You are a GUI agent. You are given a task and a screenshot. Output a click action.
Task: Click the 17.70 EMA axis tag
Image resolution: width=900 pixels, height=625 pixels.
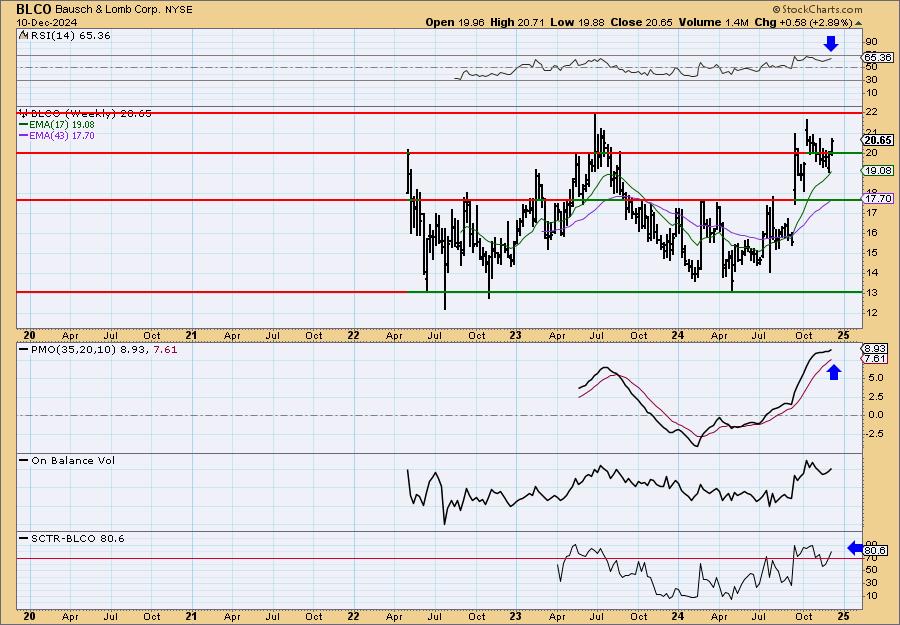coord(878,199)
